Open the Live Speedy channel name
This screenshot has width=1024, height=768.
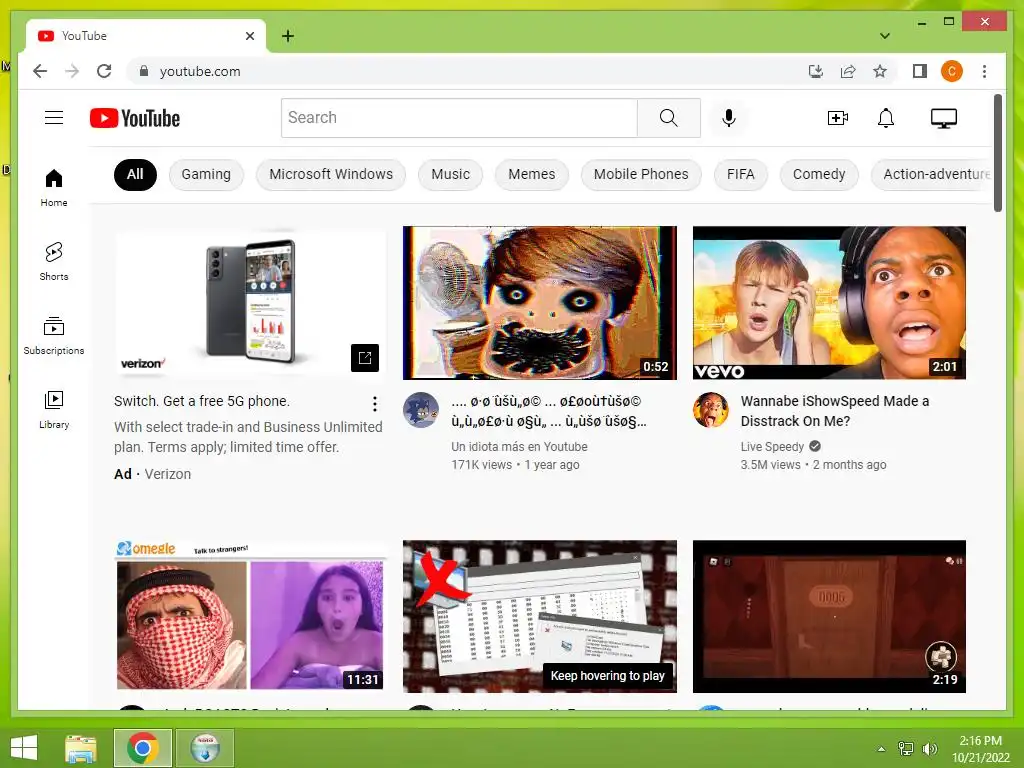click(772, 447)
